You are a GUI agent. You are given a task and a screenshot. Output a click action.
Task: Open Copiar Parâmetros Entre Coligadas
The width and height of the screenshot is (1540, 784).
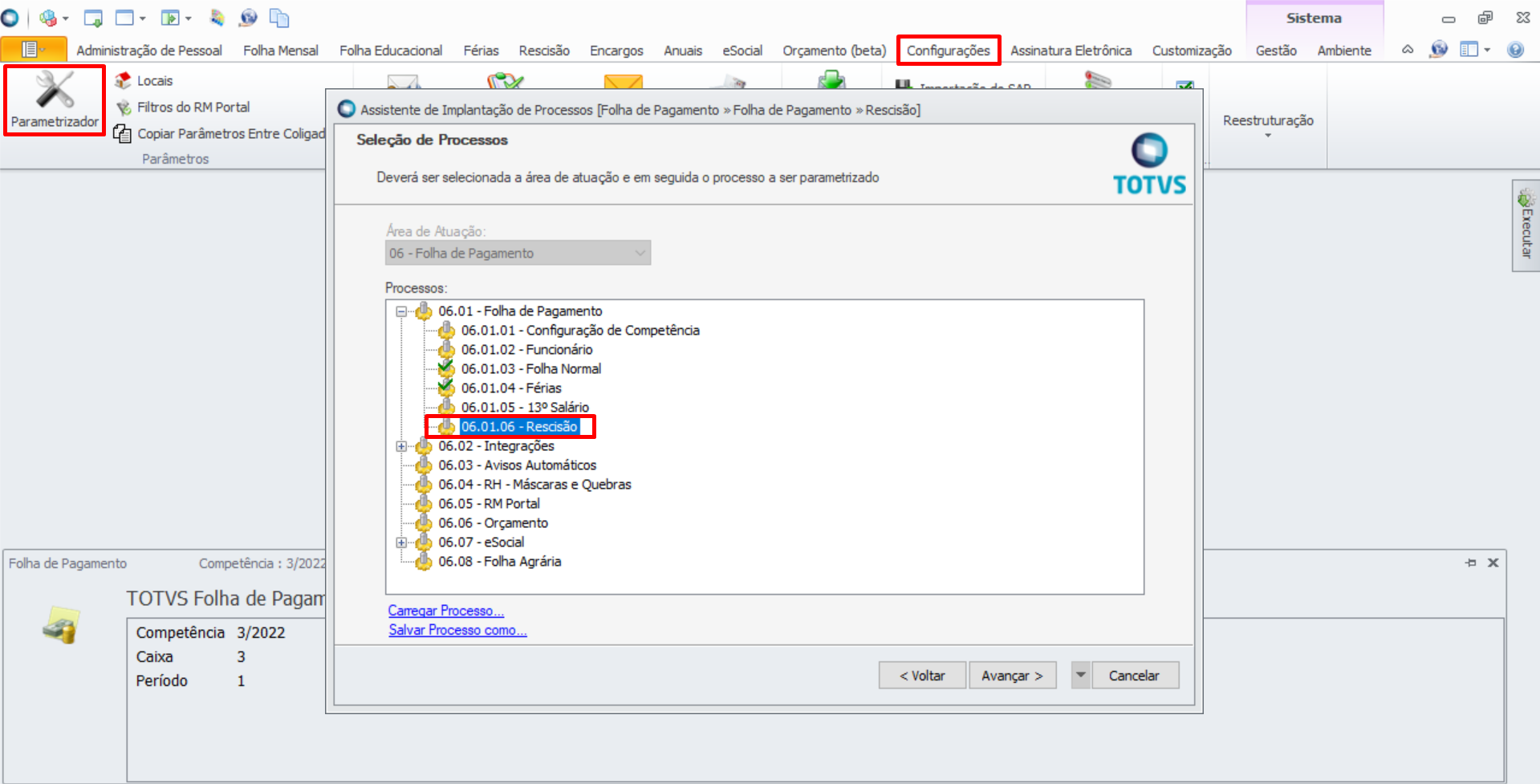(x=221, y=133)
